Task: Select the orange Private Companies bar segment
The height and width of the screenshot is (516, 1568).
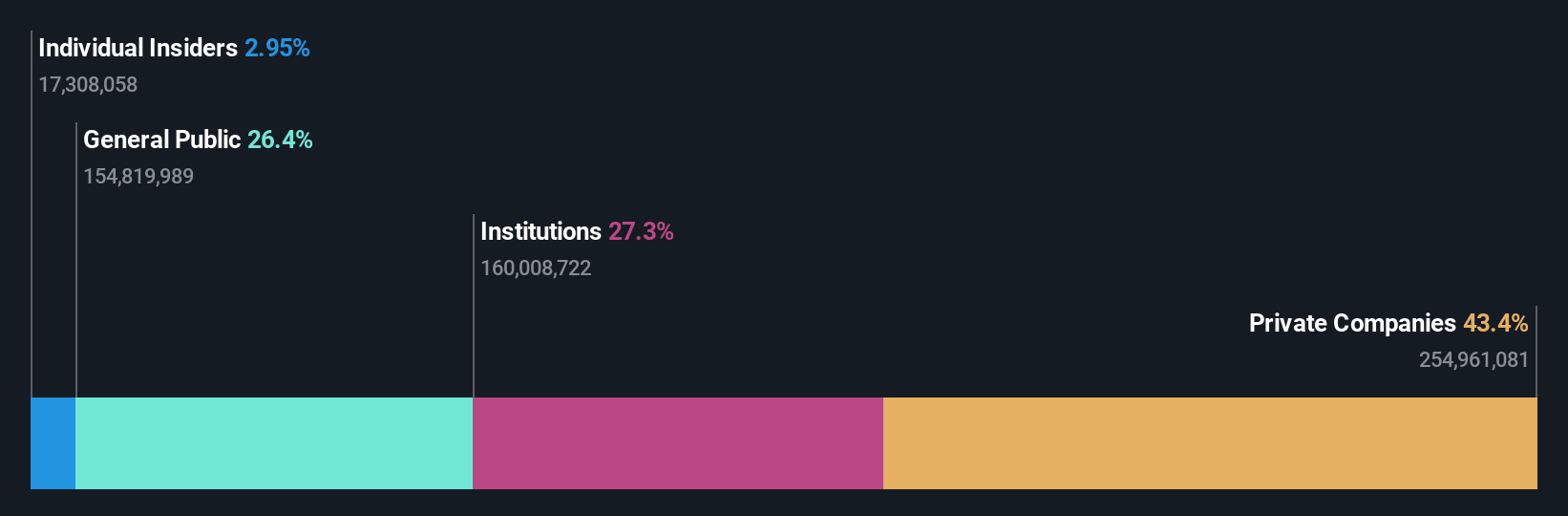Action: 1210,443
